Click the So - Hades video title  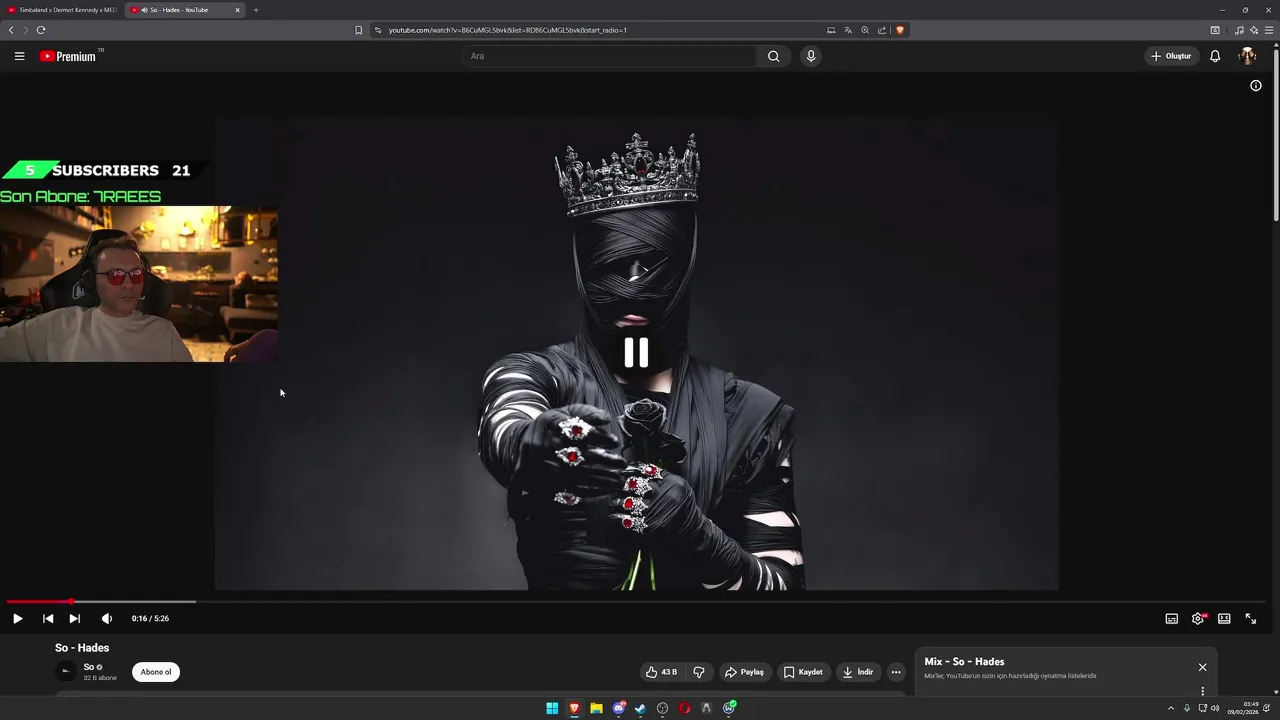tap(82, 648)
